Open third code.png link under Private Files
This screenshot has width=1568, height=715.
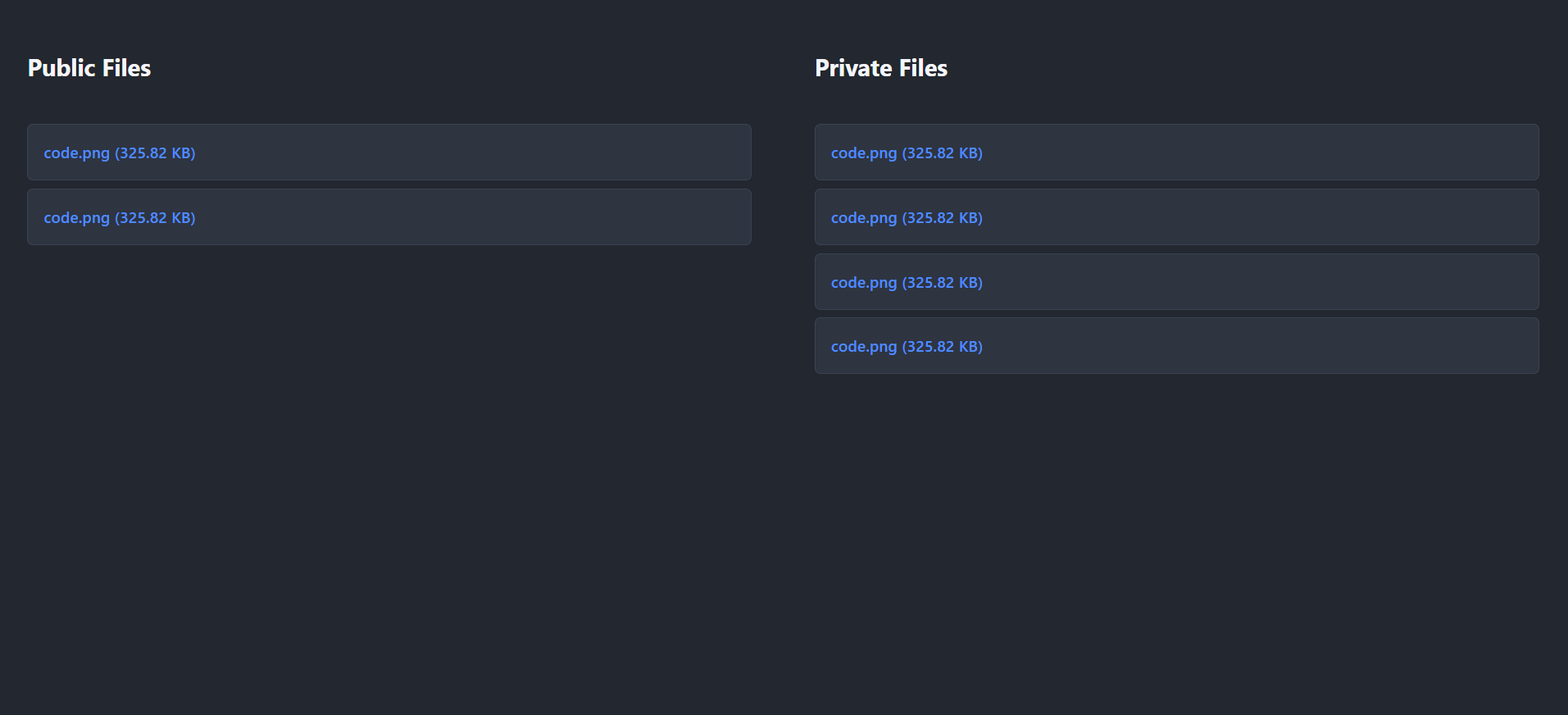coord(864,283)
